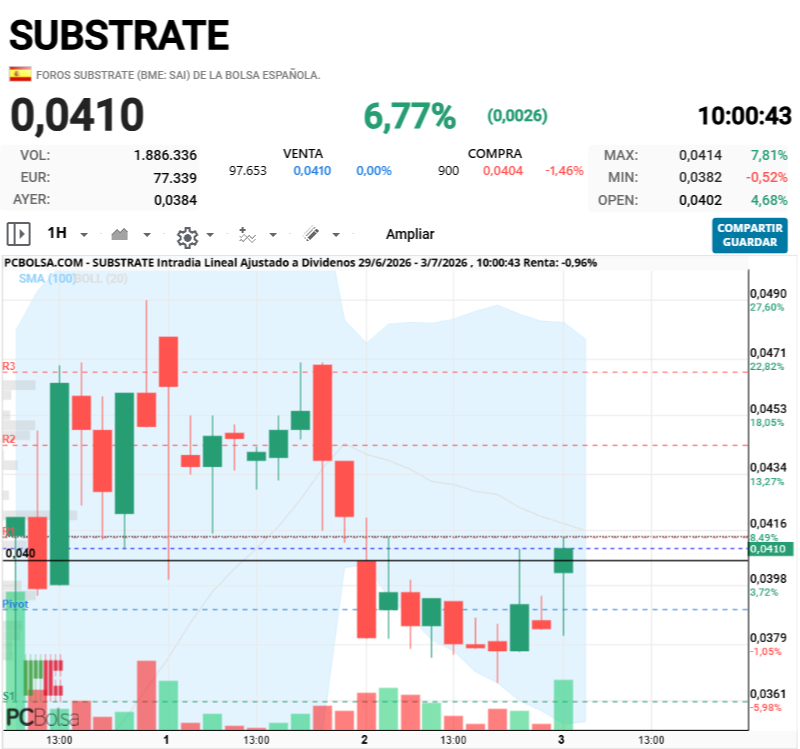Expand the drawing tools dropdown arrow
The height and width of the screenshot is (749, 800).
click(x=336, y=235)
